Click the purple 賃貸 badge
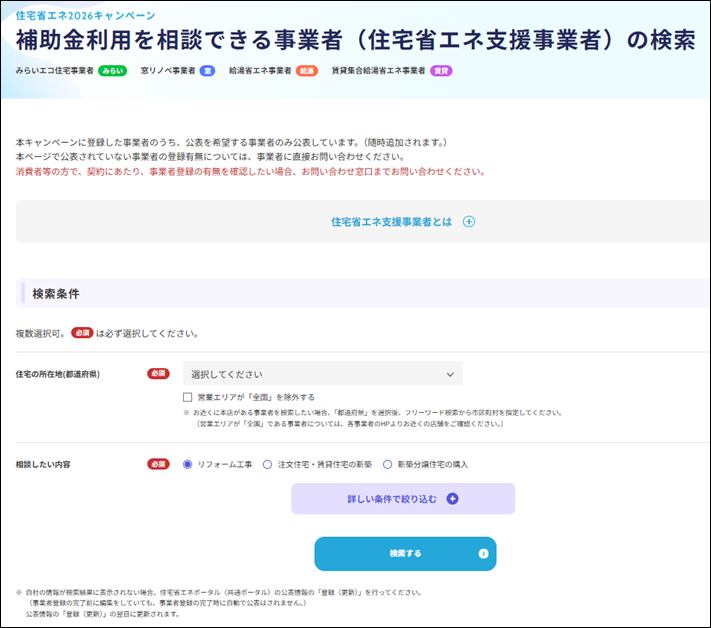Viewport: 711px width, 628px height. point(441,71)
